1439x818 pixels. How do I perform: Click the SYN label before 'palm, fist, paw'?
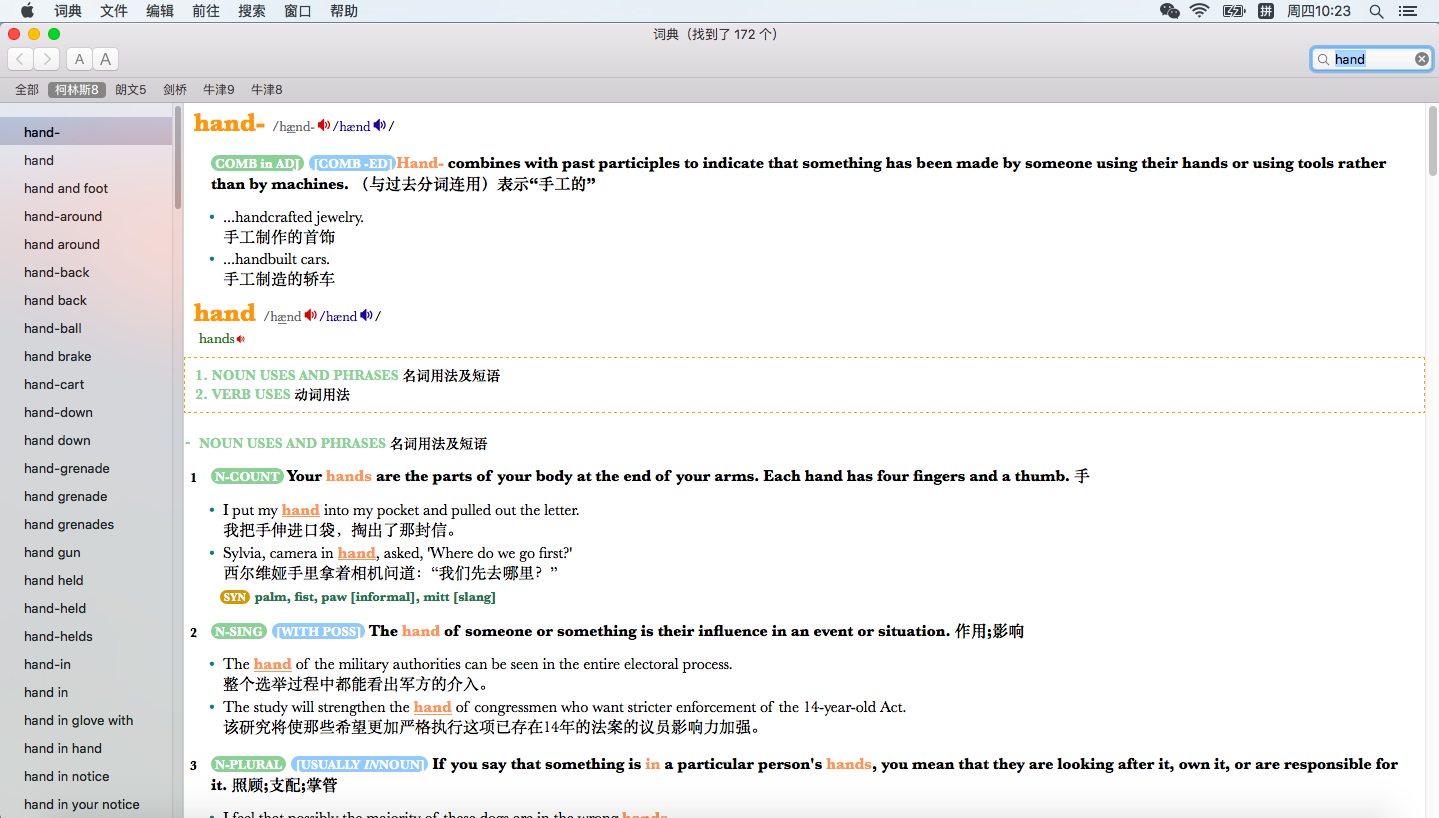(235, 597)
